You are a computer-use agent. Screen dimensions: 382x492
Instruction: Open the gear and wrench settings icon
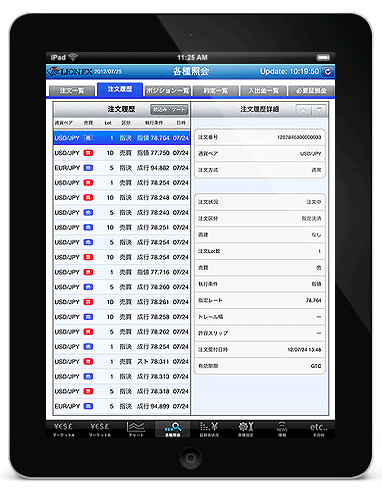click(246, 429)
